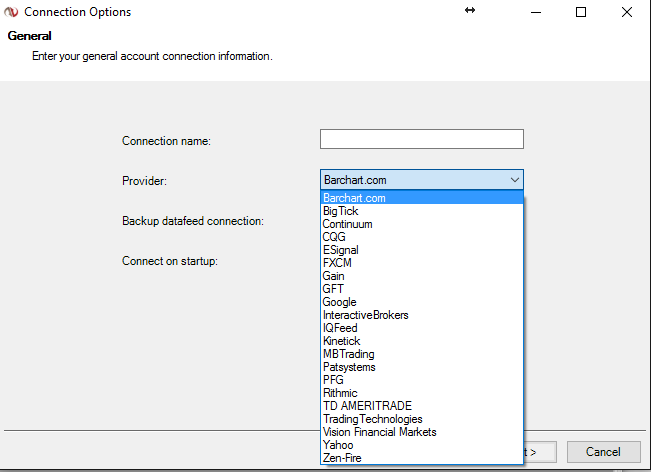Pick Vision Financial Markets option
The height and width of the screenshot is (472, 651).
[x=422, y=432]
